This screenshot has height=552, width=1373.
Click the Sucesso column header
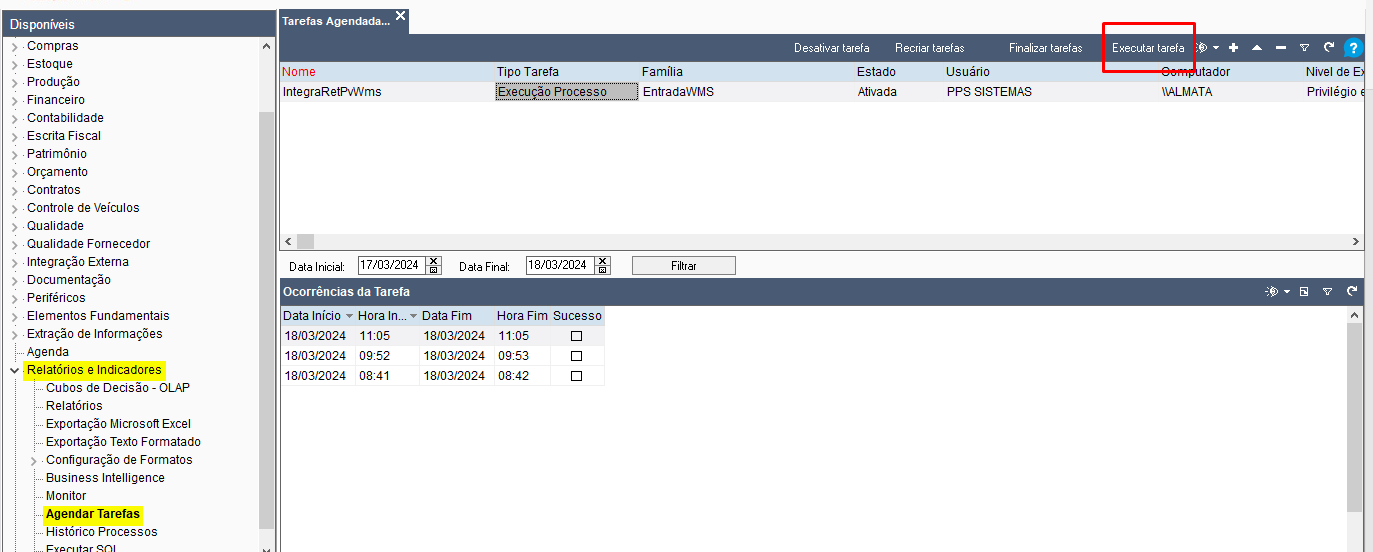pos(577,316)
